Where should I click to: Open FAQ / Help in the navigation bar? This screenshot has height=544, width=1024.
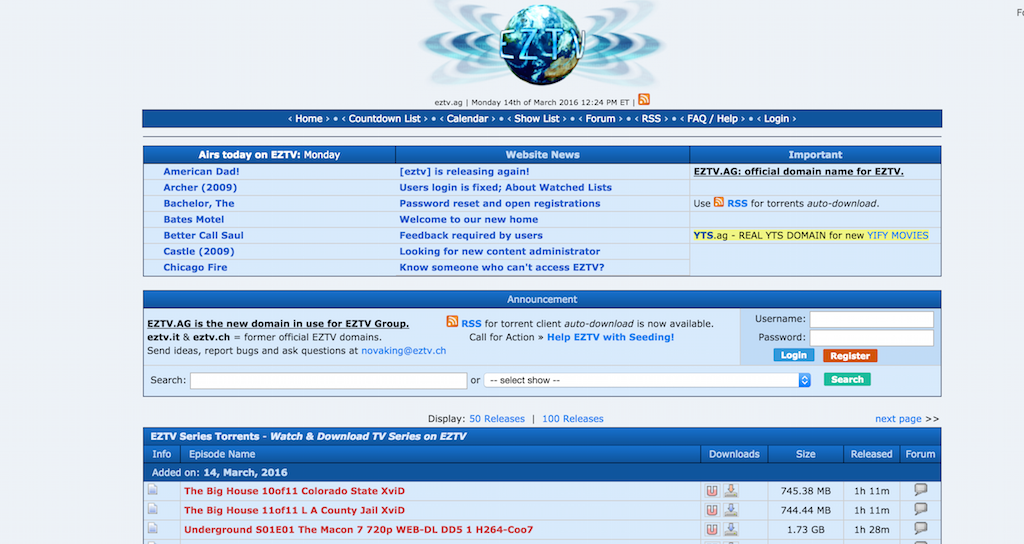point(712,119)
